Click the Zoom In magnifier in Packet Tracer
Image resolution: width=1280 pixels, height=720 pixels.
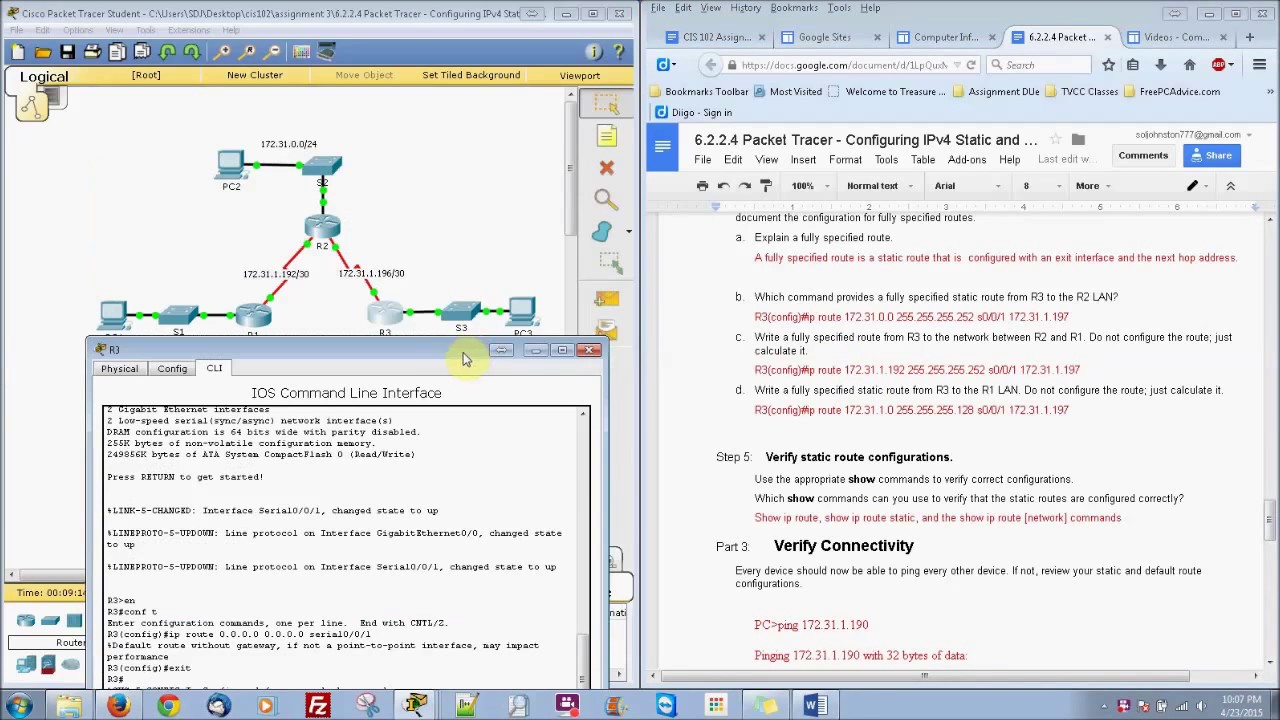coord(223,52)
